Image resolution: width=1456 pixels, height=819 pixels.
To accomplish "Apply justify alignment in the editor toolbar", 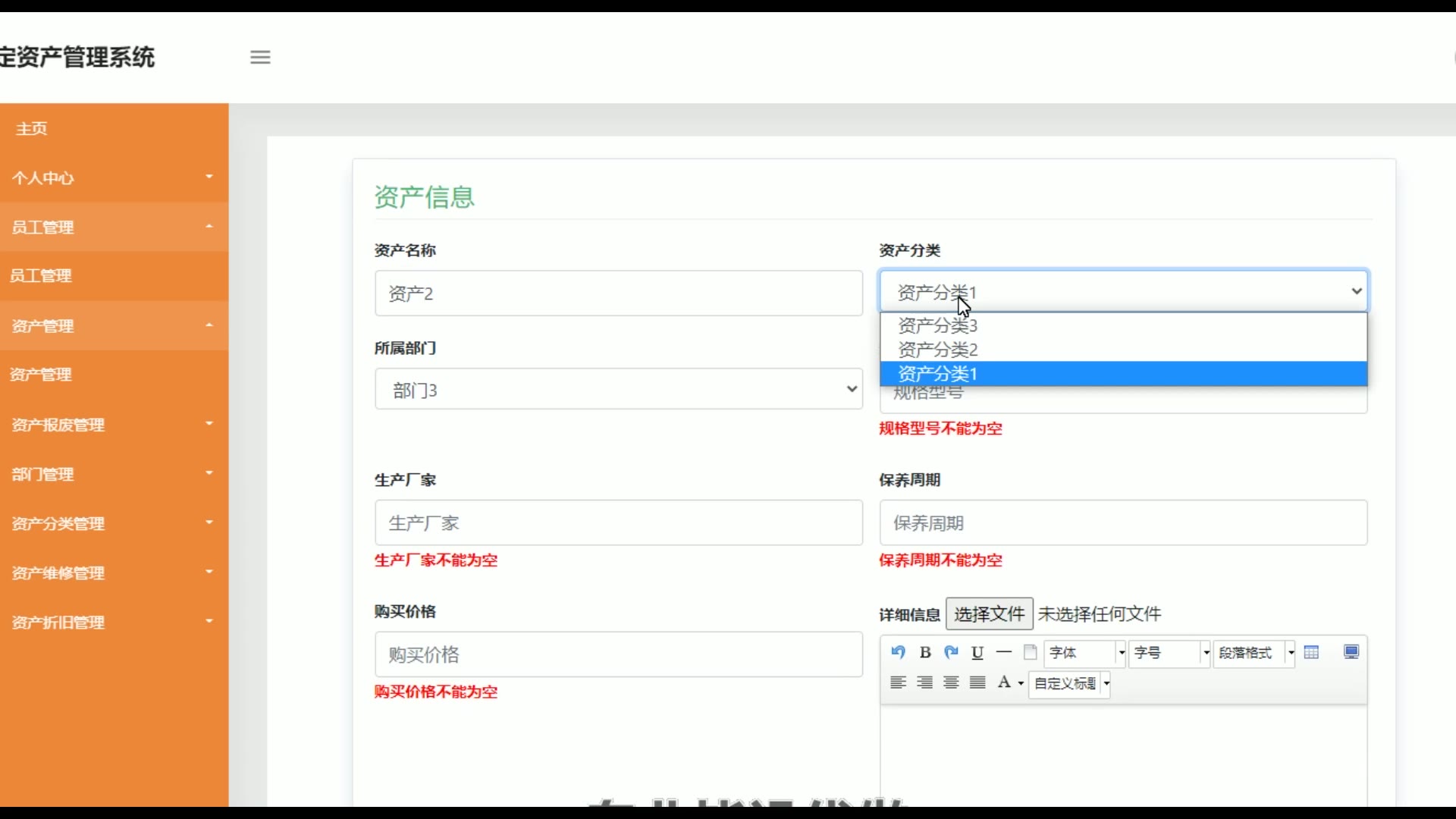I will (x=977, y=682).
